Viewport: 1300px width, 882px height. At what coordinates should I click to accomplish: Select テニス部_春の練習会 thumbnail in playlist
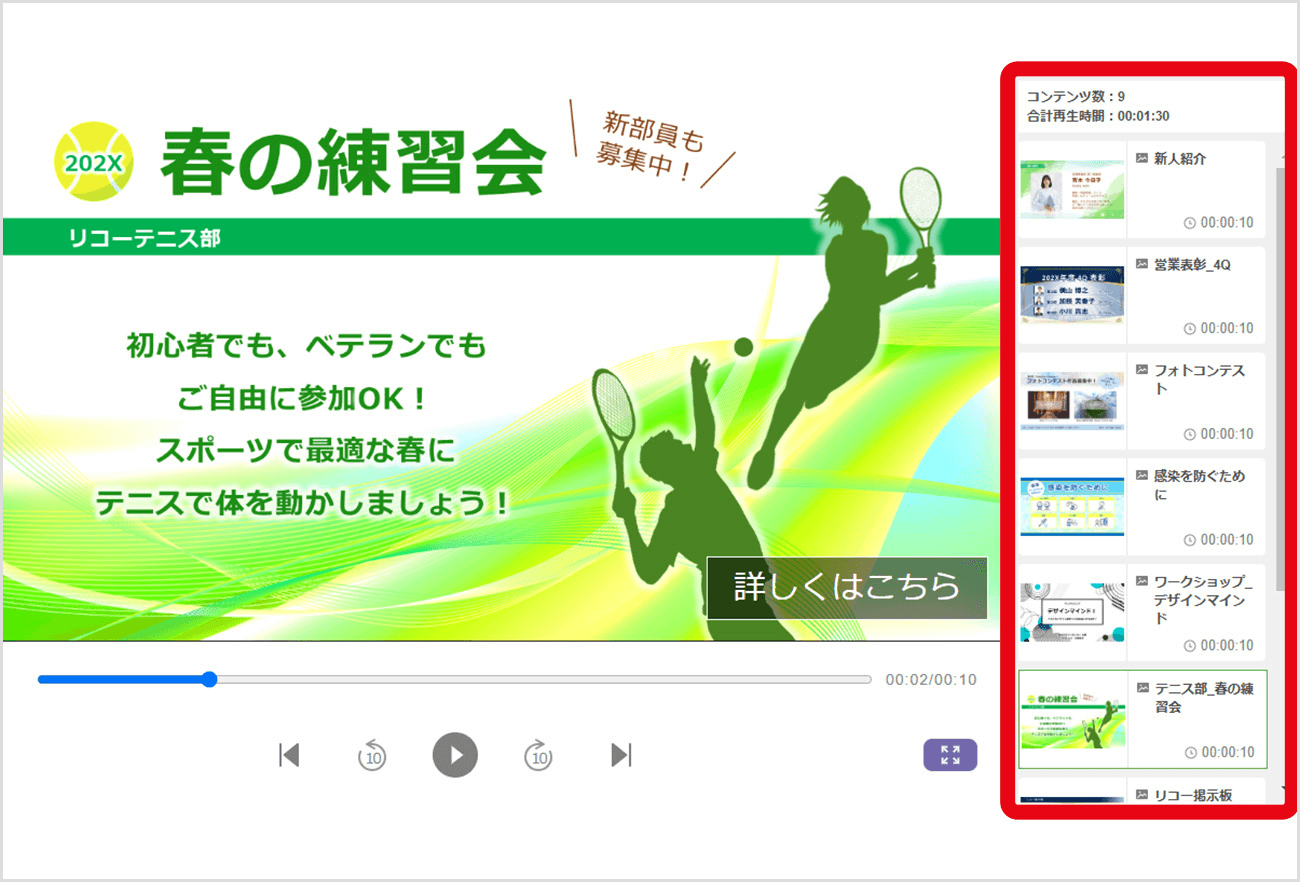coord(1072,719)
